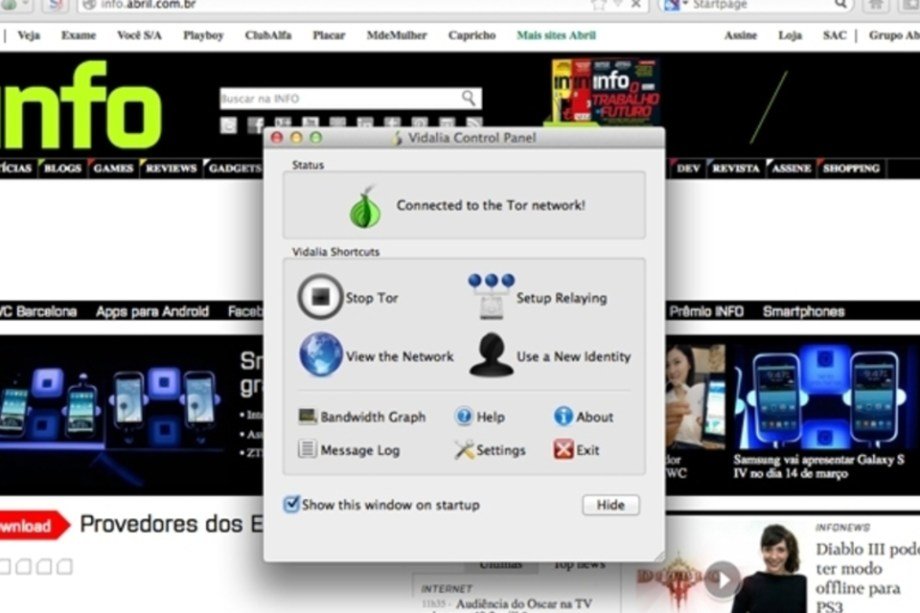Click the Stop Tor icon in Vidalia
Screen dimensions: 920x613
pos(320,297)
